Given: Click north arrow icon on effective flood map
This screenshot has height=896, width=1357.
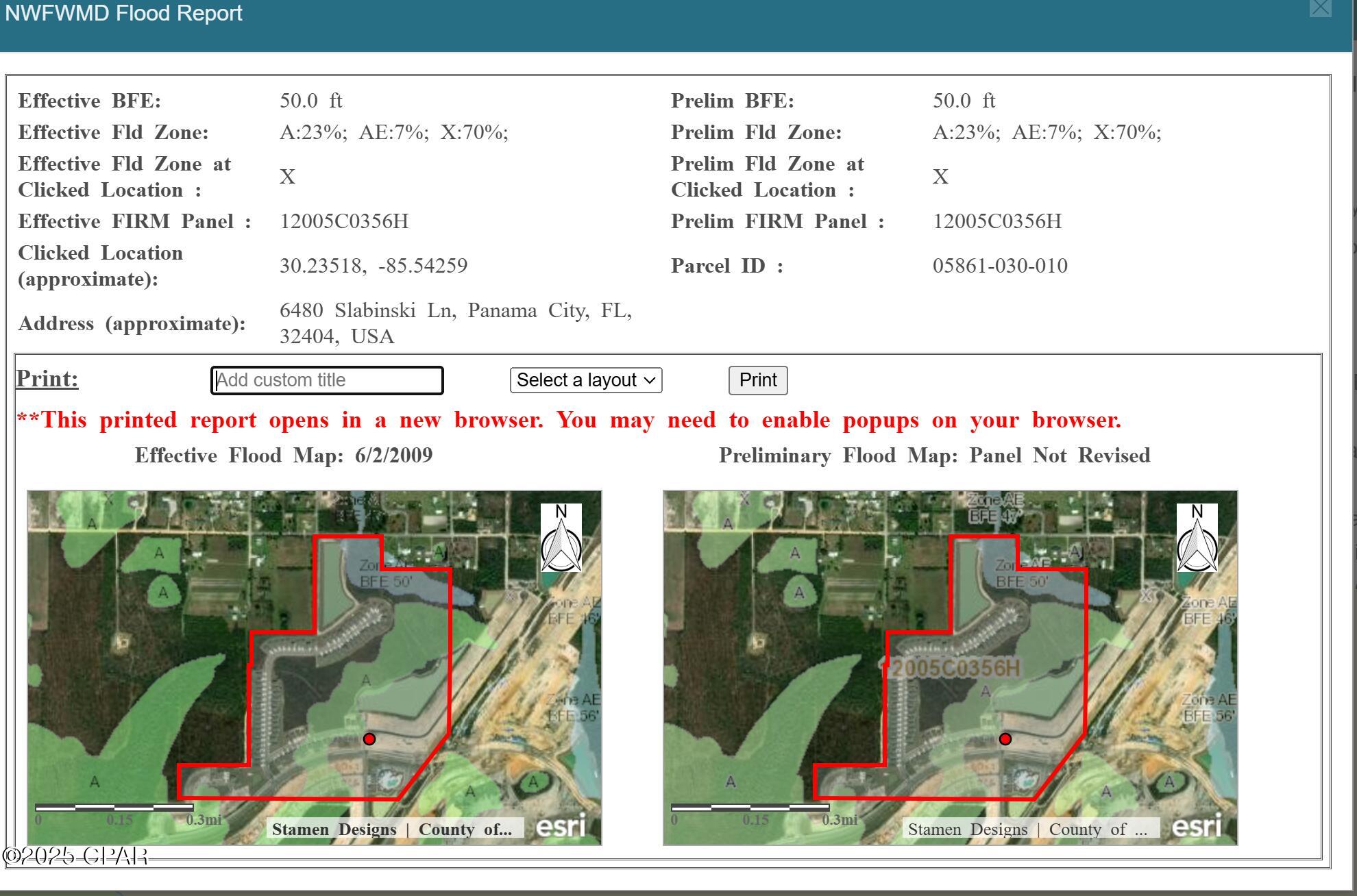Looking at the screenshot, I should [x=561, y=538].
